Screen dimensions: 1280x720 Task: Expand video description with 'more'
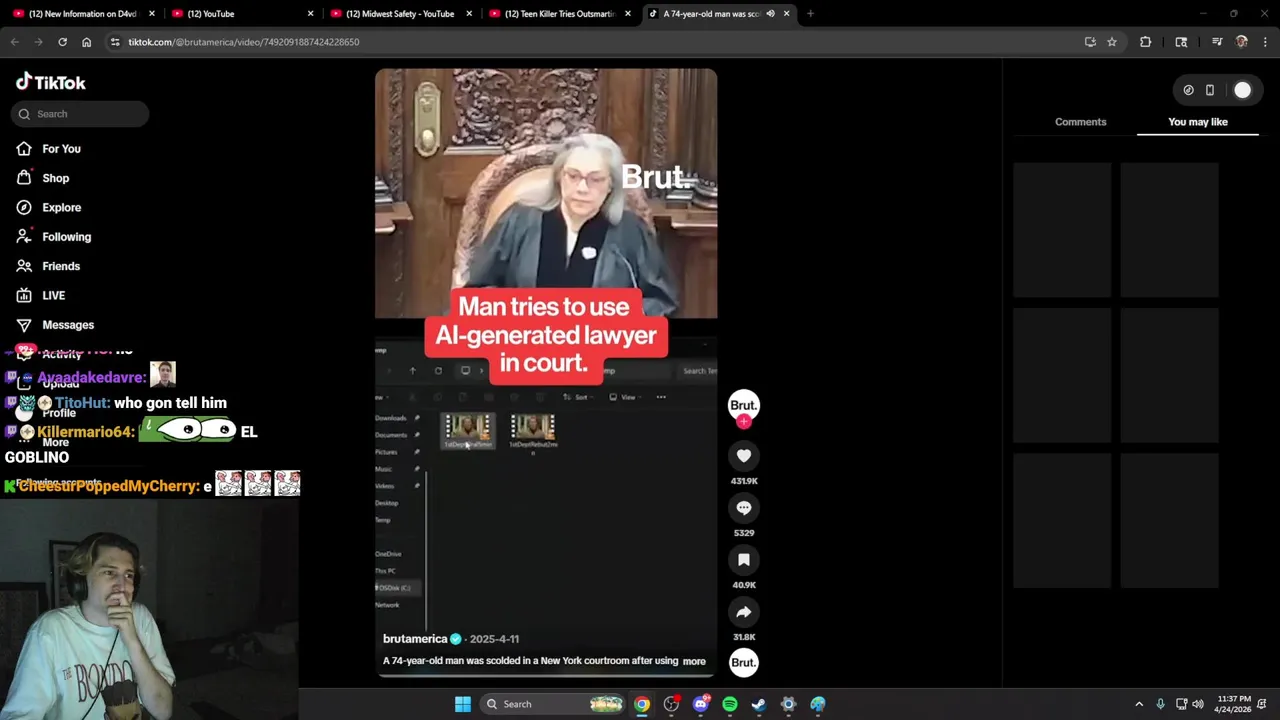(694, 661)
